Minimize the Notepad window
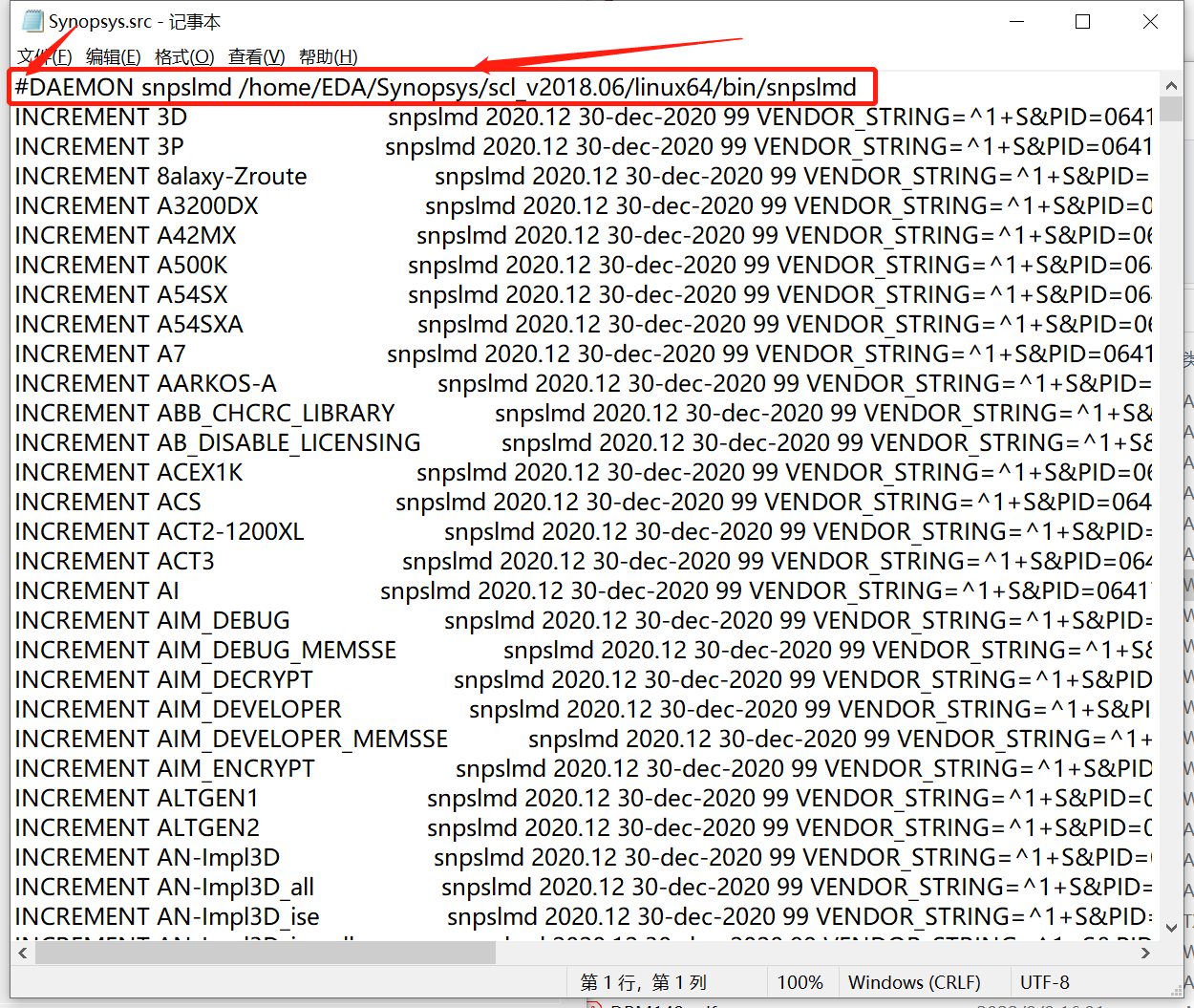This screenshot has width=1194, height=1008. (1017, 21)
